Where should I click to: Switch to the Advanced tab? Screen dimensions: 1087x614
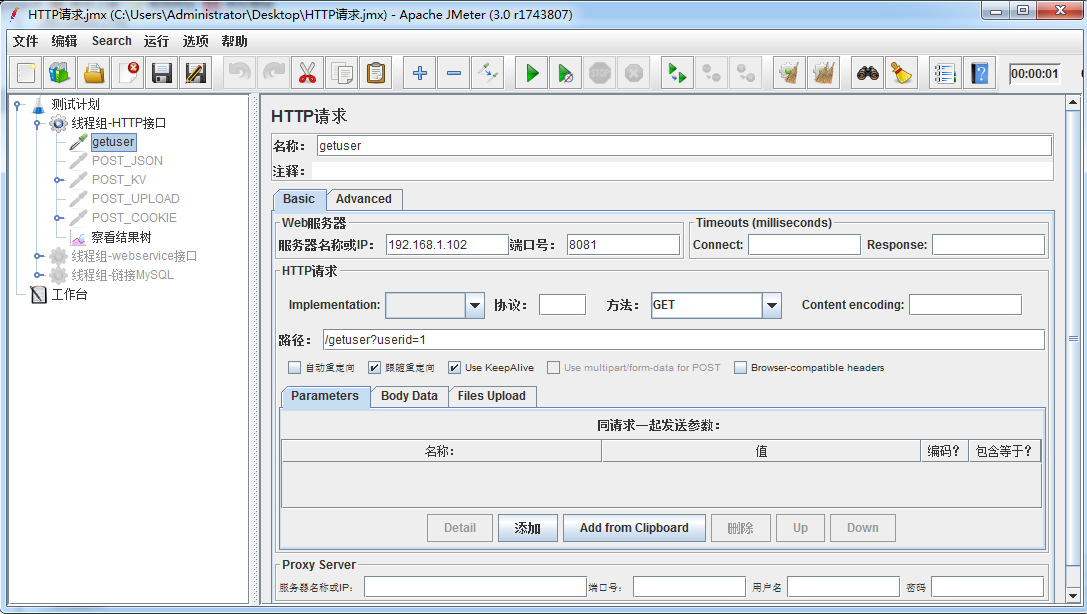coord(364,199)
